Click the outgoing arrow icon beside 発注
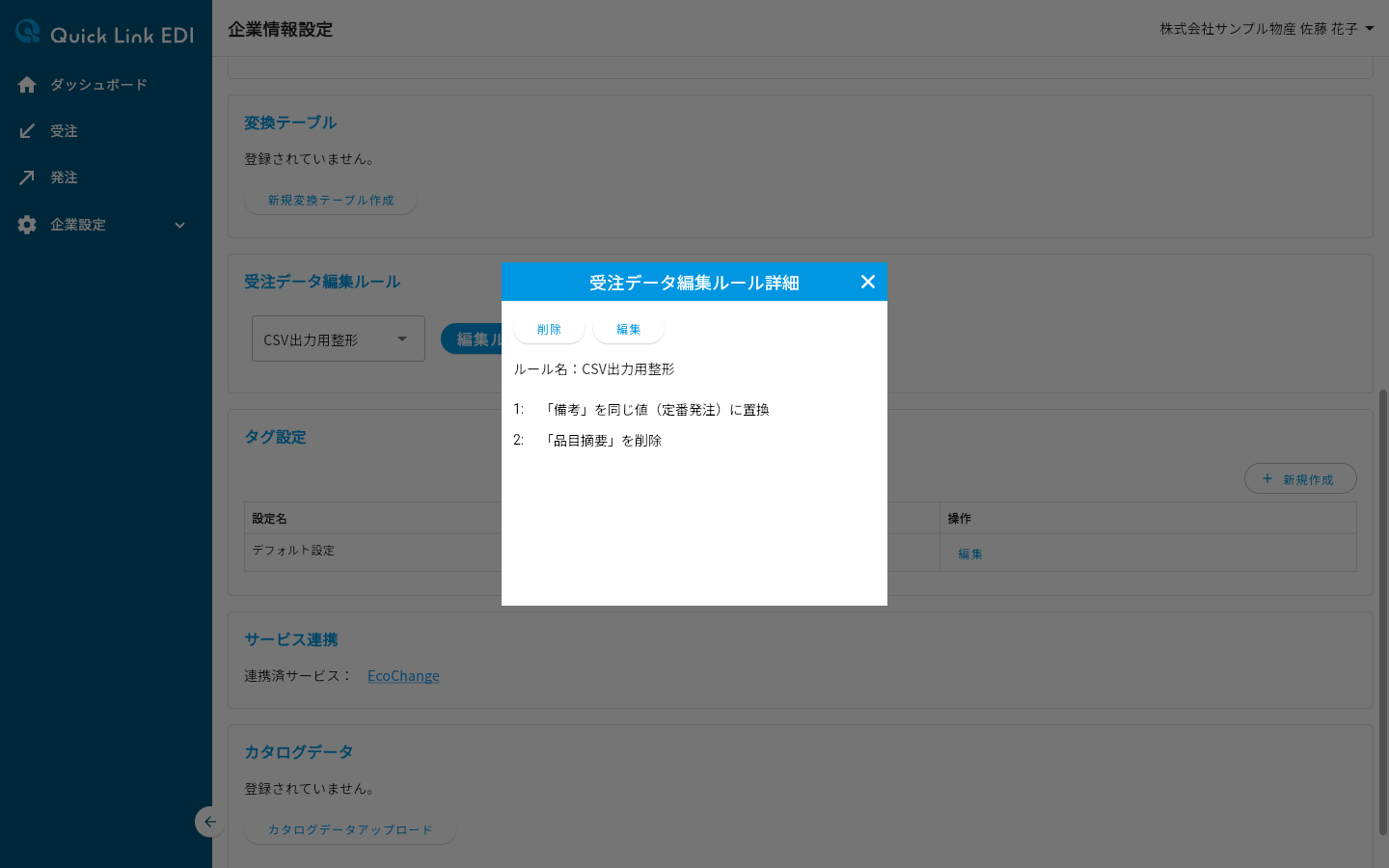Image resolution: width=1389 pixels, height=868 pixels. pyautogui.click(x=27, y=177)
